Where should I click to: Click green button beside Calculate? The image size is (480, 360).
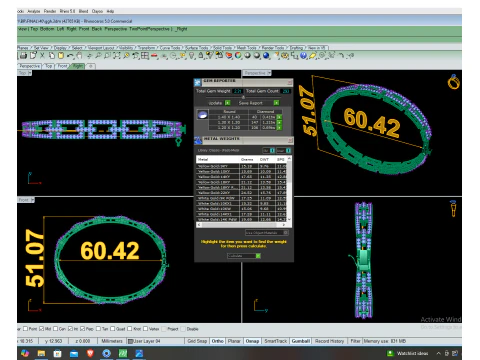(x=258, y=256)
